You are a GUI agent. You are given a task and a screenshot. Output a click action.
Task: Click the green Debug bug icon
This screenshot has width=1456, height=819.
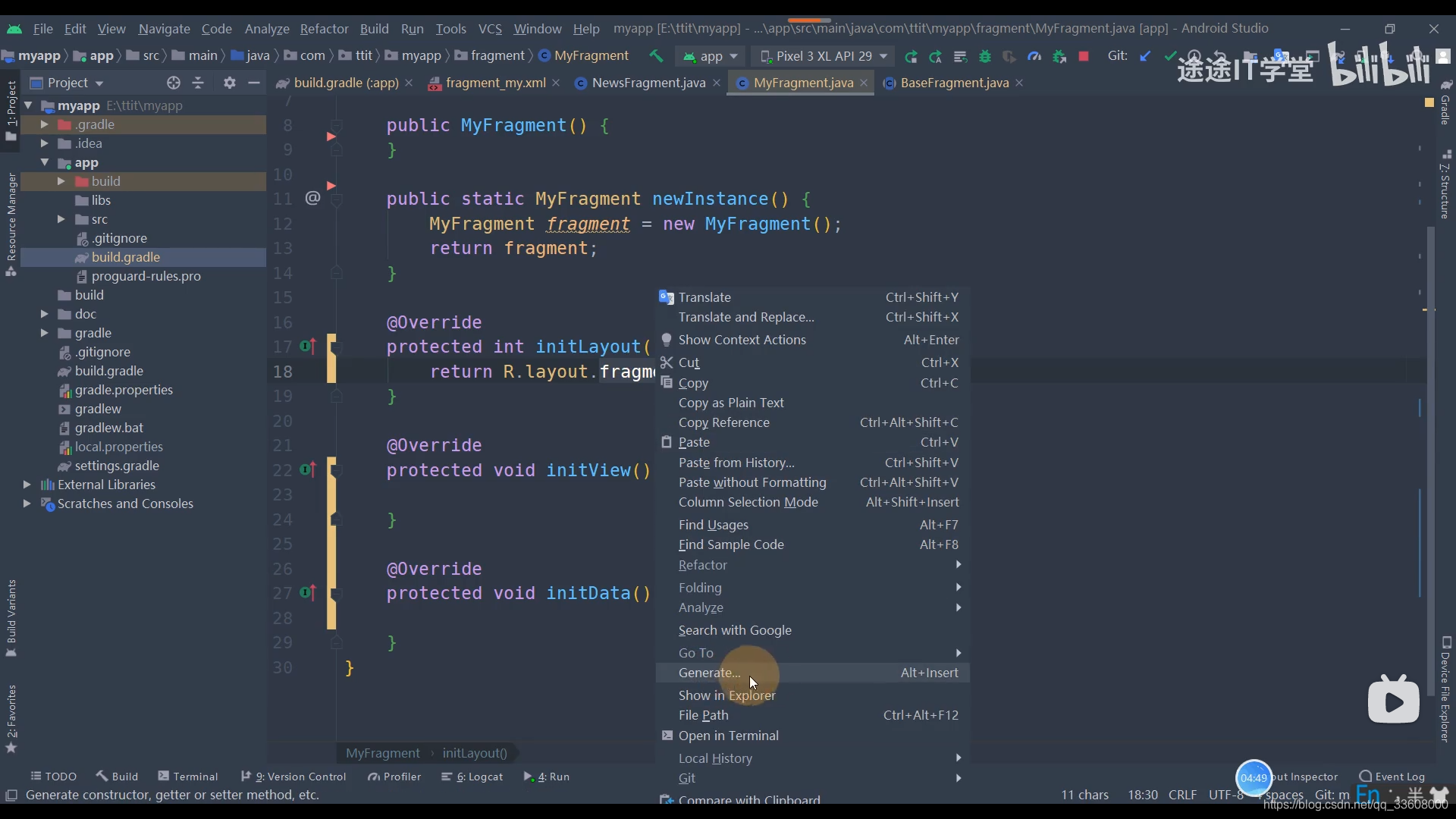tap(985, 56)
